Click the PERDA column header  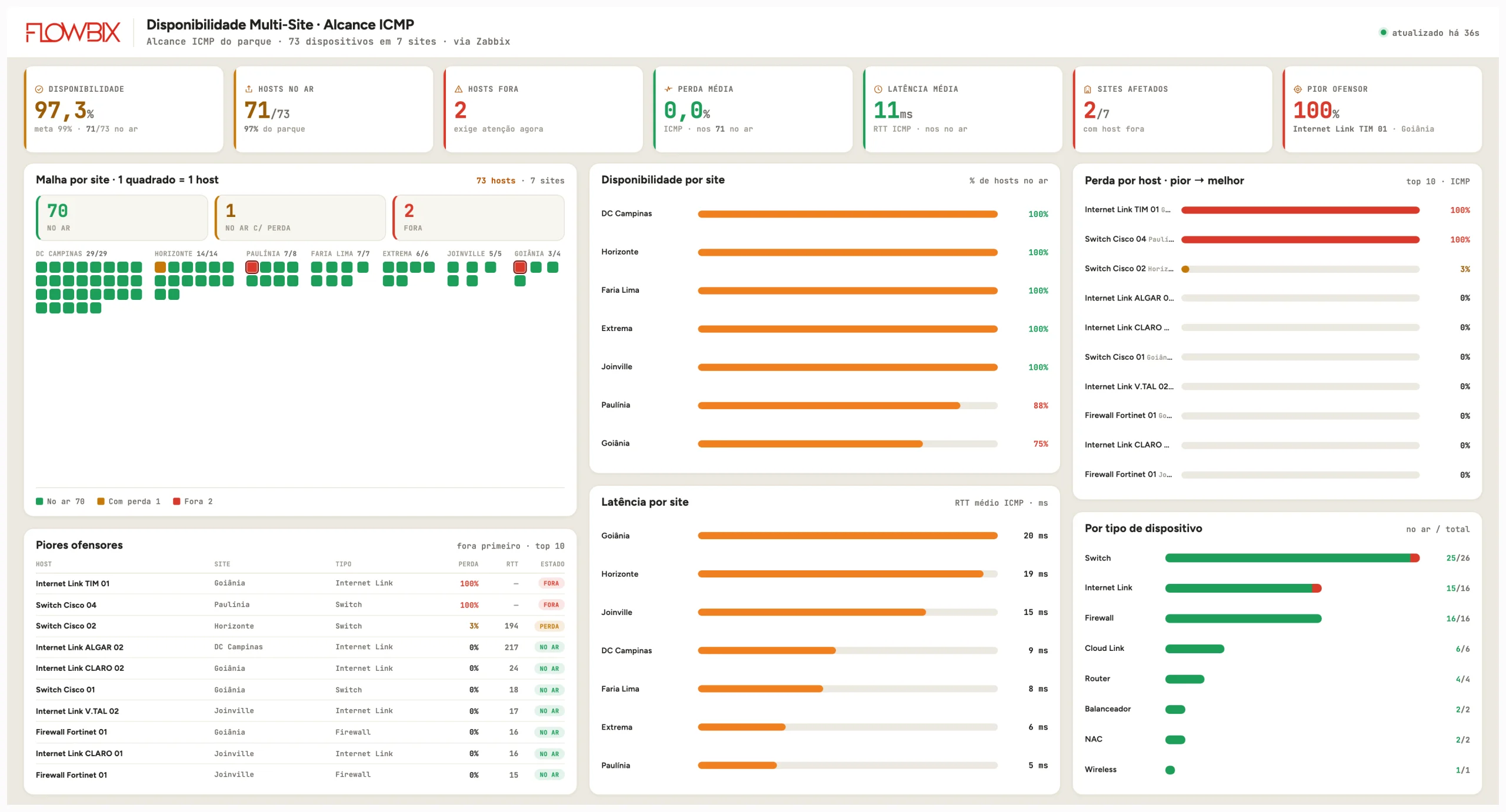point(468,564)
